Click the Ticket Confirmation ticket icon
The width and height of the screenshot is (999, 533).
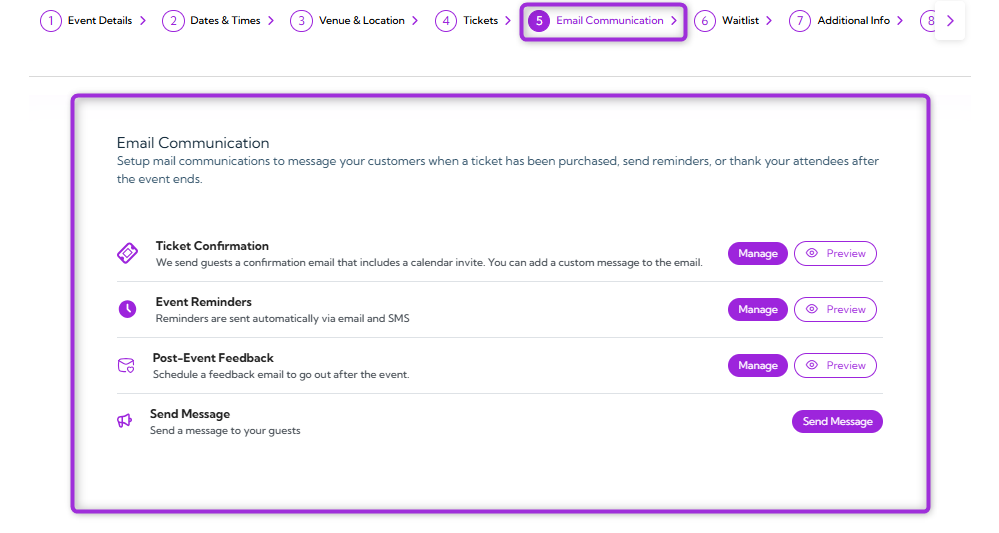(x=127, y=253)
